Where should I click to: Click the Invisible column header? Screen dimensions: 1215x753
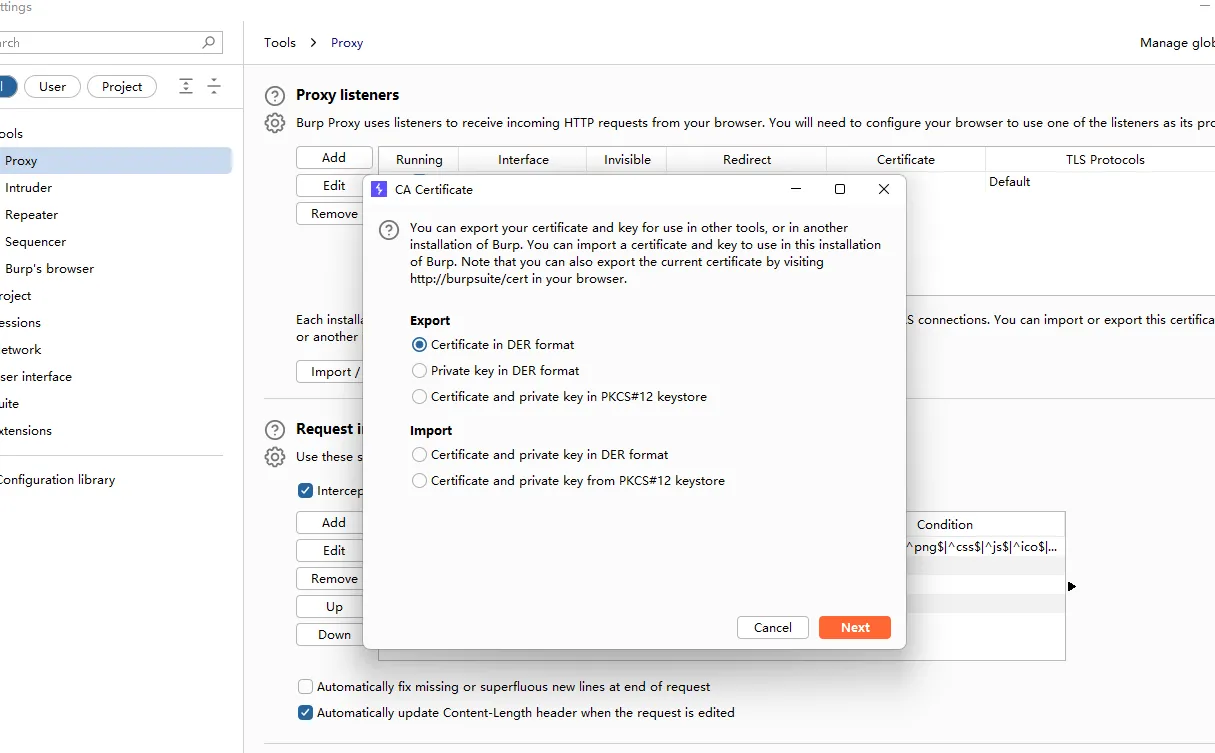point(627,160)
